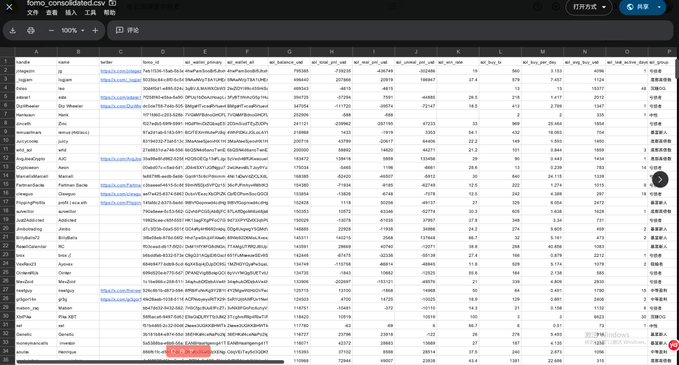Click the move-to-folder icon beside filename
Viewport: 679px width, 365px height.
[x=112, y=3]
